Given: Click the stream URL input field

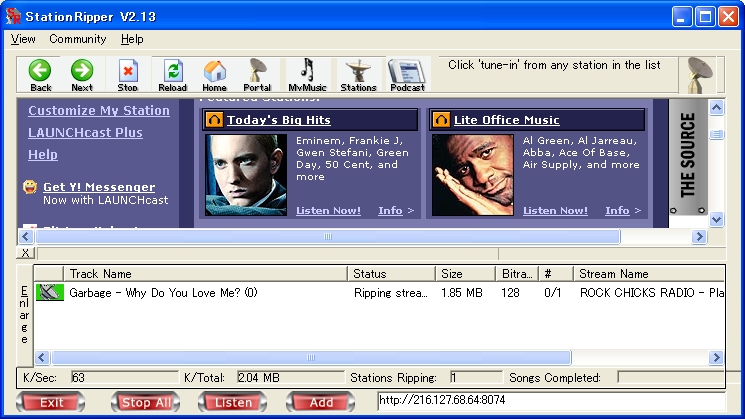Looking at the screenshot, I should click(x=551, y=400).
